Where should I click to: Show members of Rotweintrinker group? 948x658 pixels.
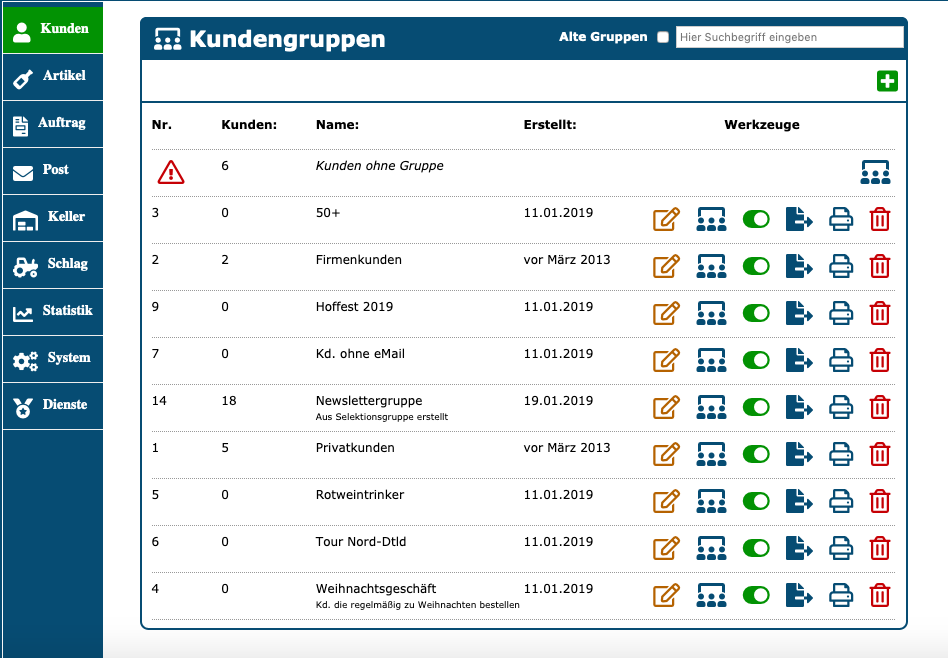pyautogui.click(x=711, y=501)
